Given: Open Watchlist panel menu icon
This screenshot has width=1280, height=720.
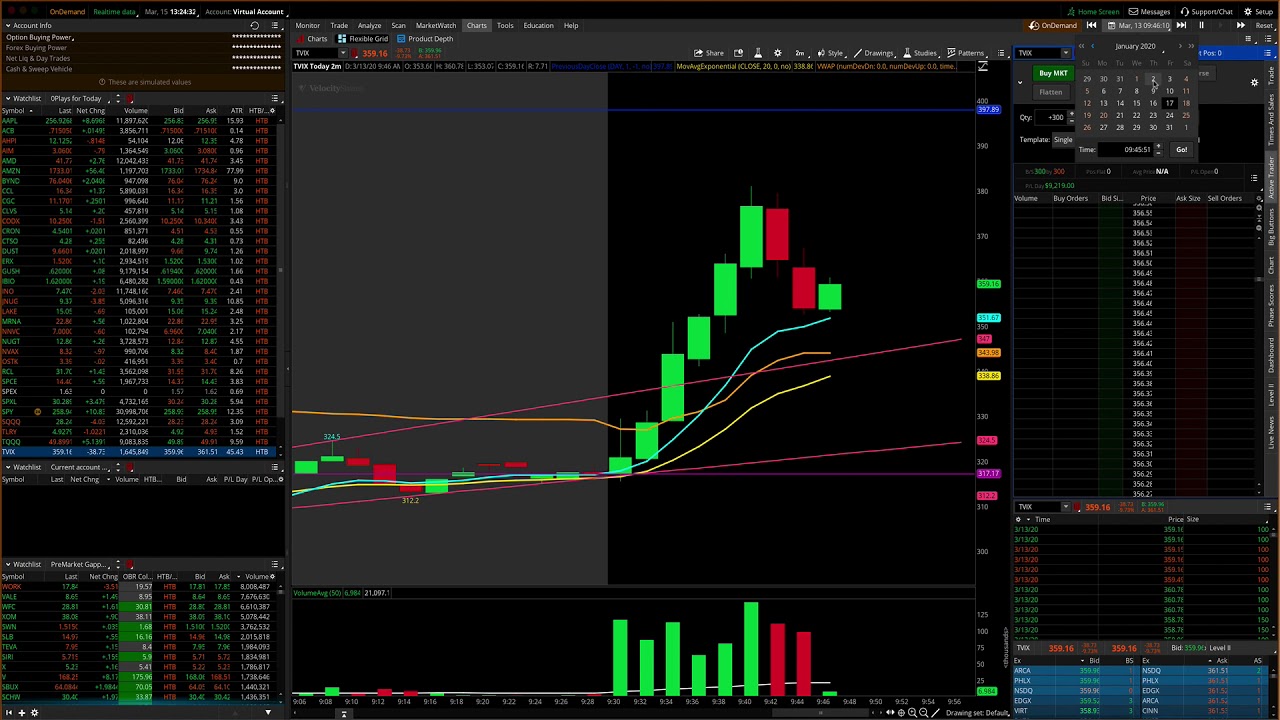Looking at the screenshot, I should coord(275,98).
